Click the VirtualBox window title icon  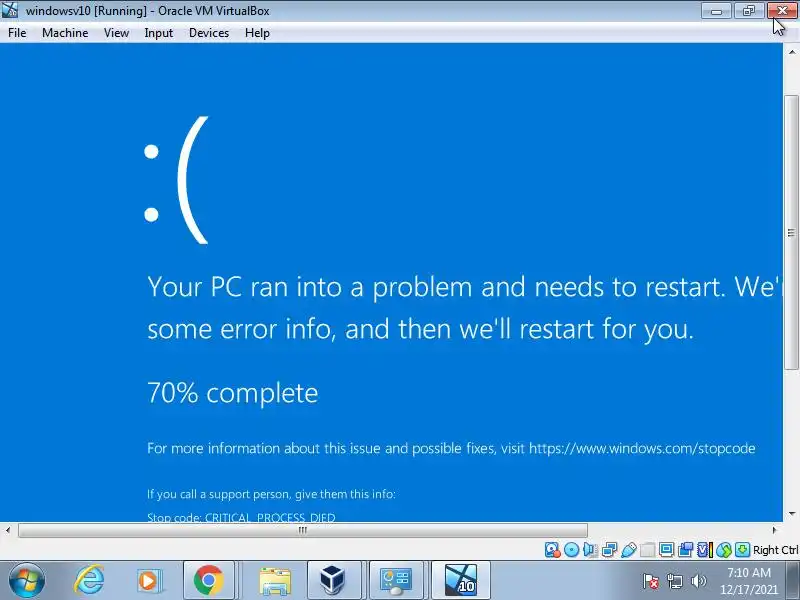pos(10,10)
